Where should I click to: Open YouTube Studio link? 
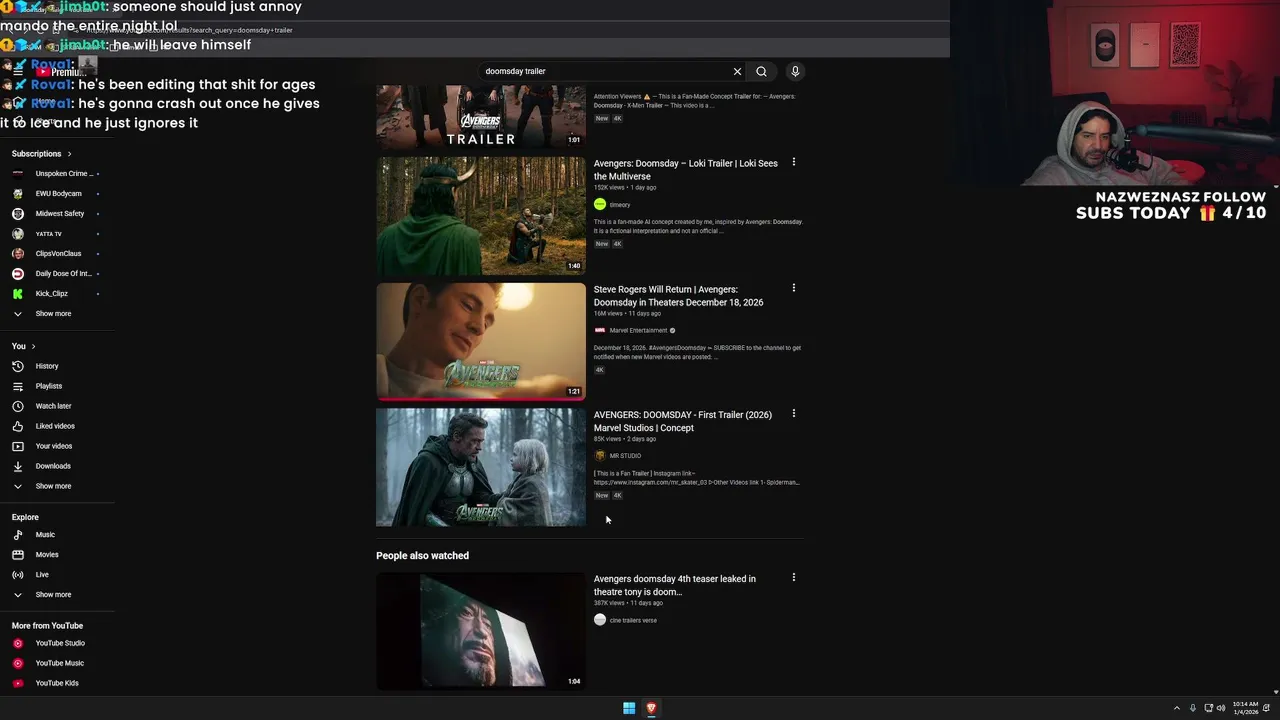click(60, 643)
